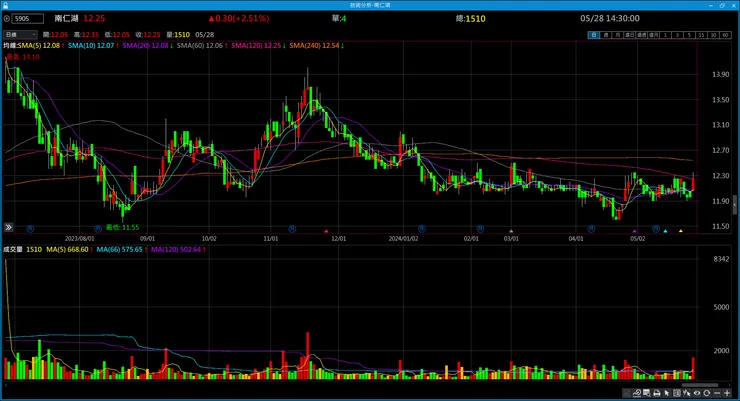
Task: Click the 05/28 14:30:00 timestamp
Action: pyautogui.click(x=610, y=18)
